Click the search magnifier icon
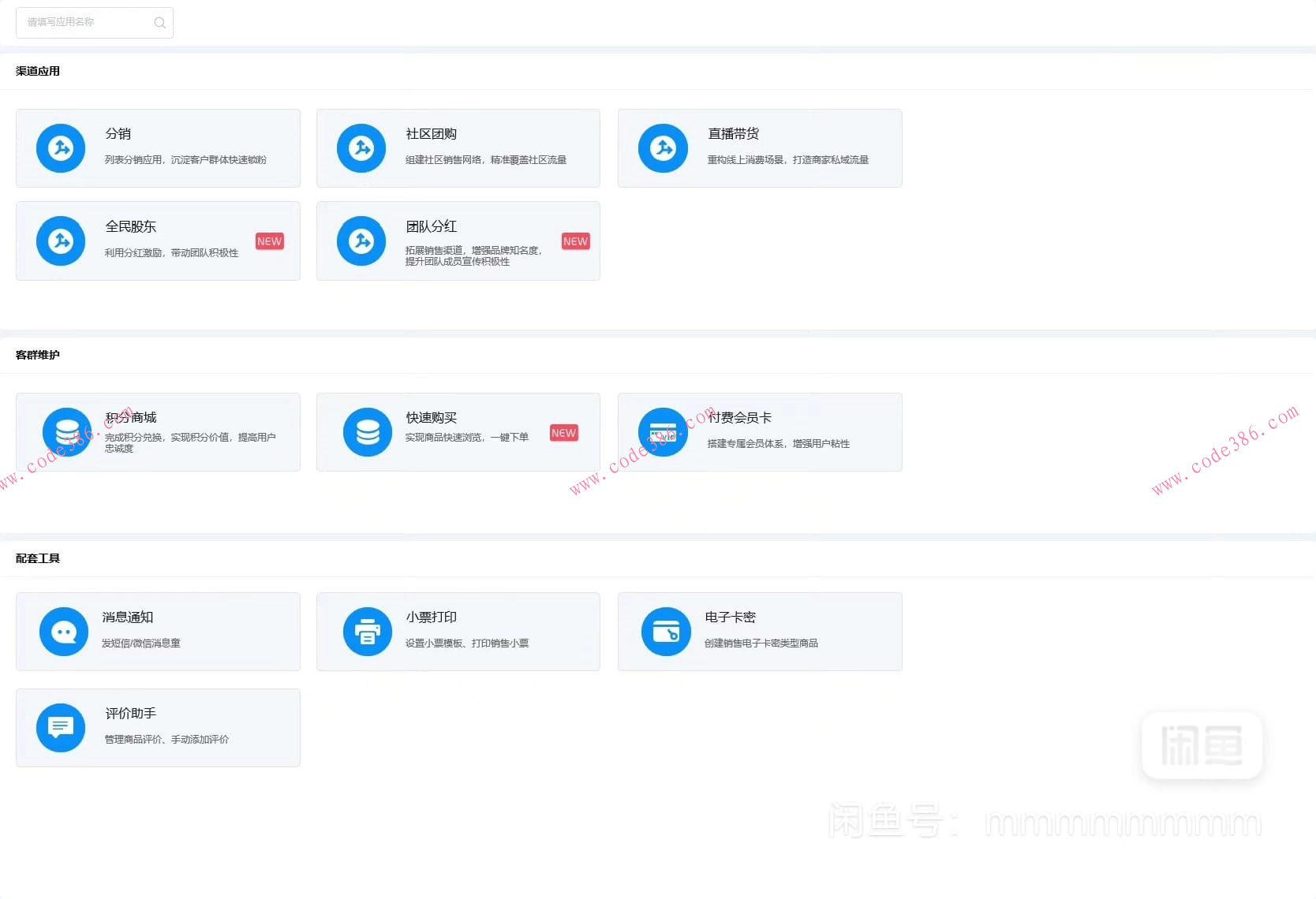Image resolution: width=1316 pixels, height=899 pixels. point(159,23)
